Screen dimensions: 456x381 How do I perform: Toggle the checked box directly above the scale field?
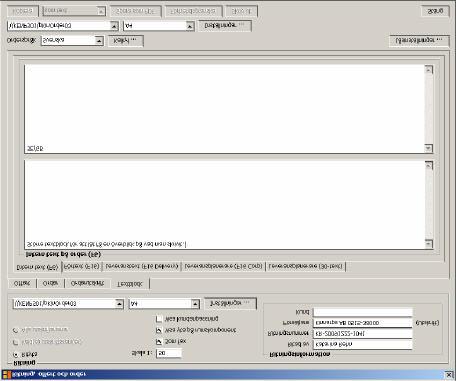(159, 342)
